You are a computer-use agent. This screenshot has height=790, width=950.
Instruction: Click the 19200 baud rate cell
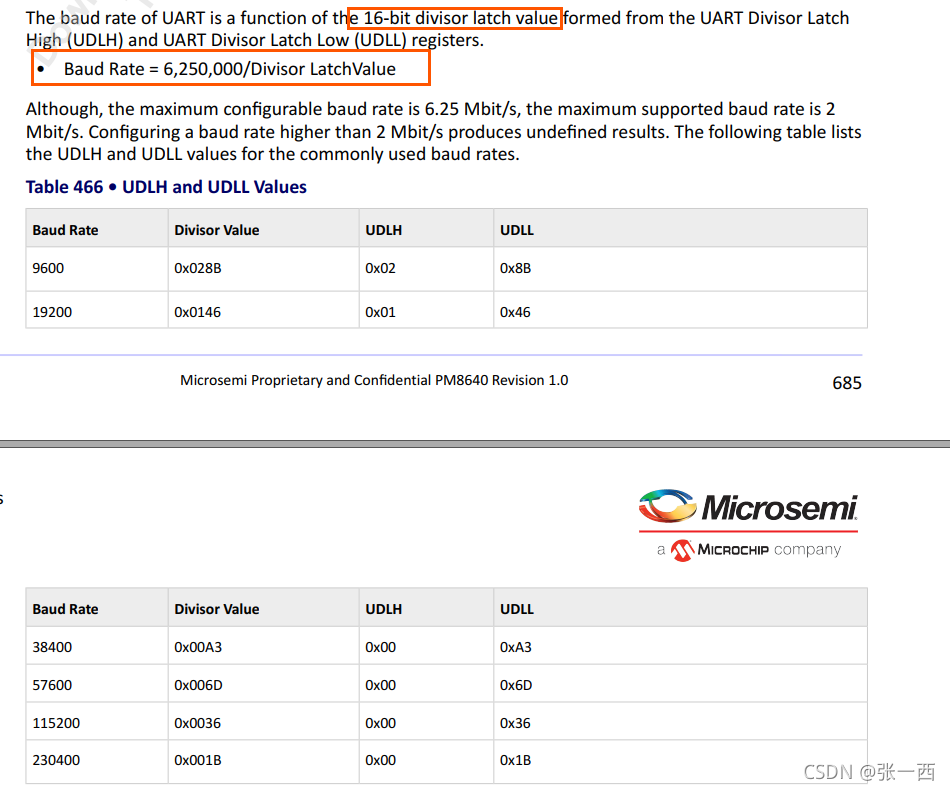click(x=96, y=312)
